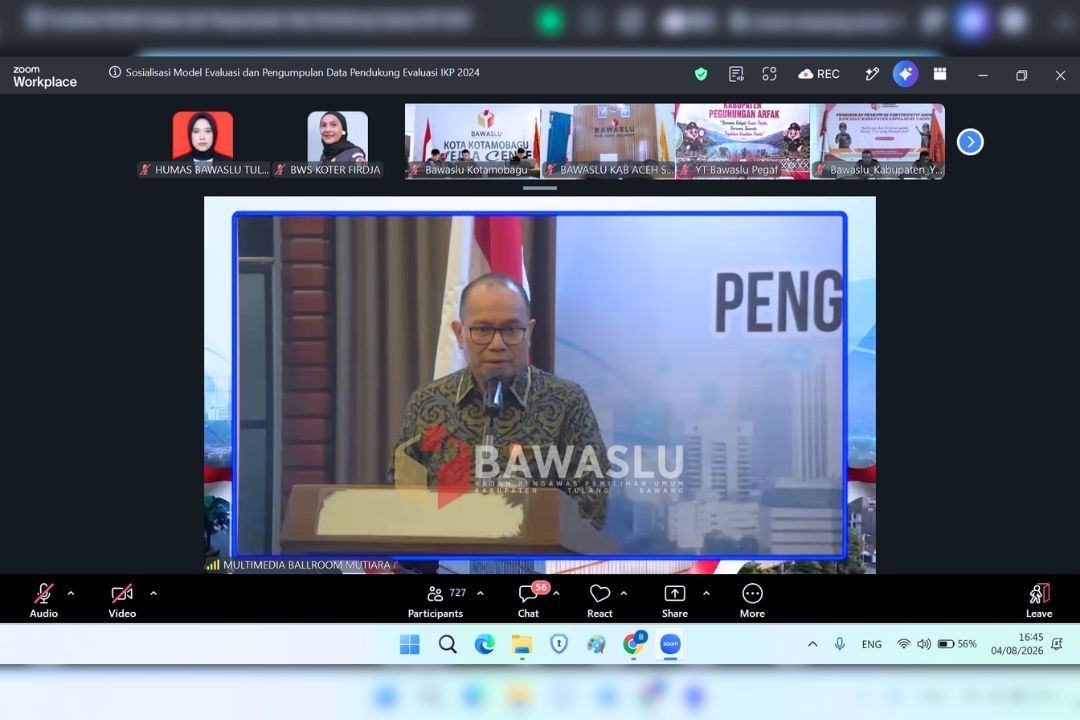Open Microsoft Edge from the taskbar

(485, 644)
